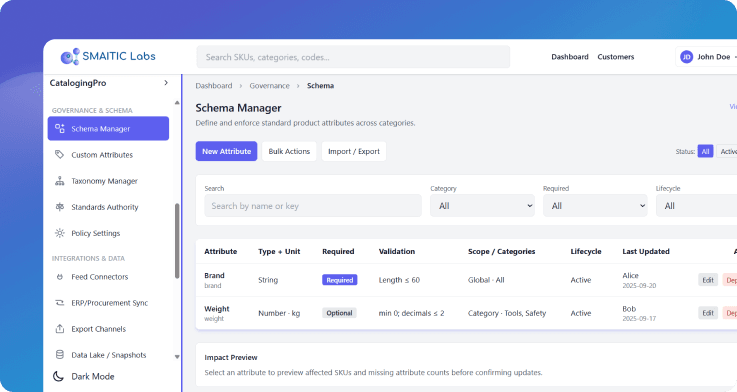Focus the Search by name or key field

[x=313, y=205]
